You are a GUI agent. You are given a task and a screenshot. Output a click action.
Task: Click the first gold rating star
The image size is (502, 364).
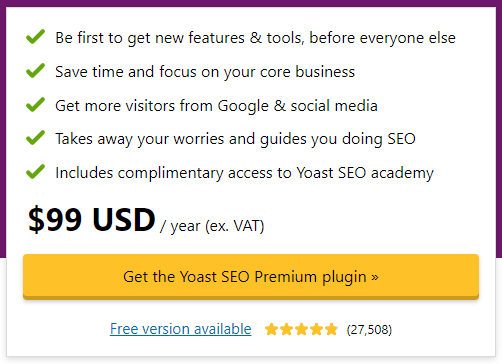(271, 329)
